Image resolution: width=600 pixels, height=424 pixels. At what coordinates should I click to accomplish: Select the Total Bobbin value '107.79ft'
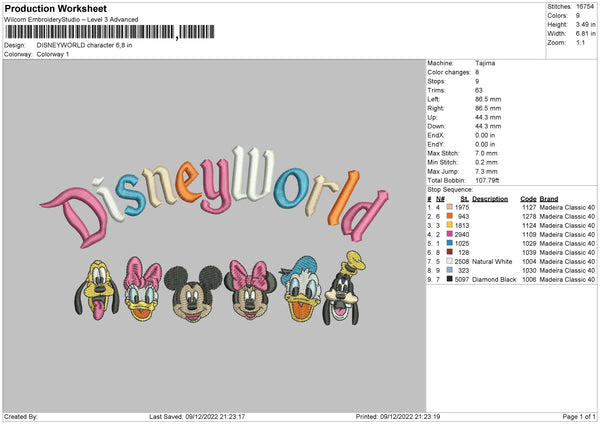[x=488, y=181]
